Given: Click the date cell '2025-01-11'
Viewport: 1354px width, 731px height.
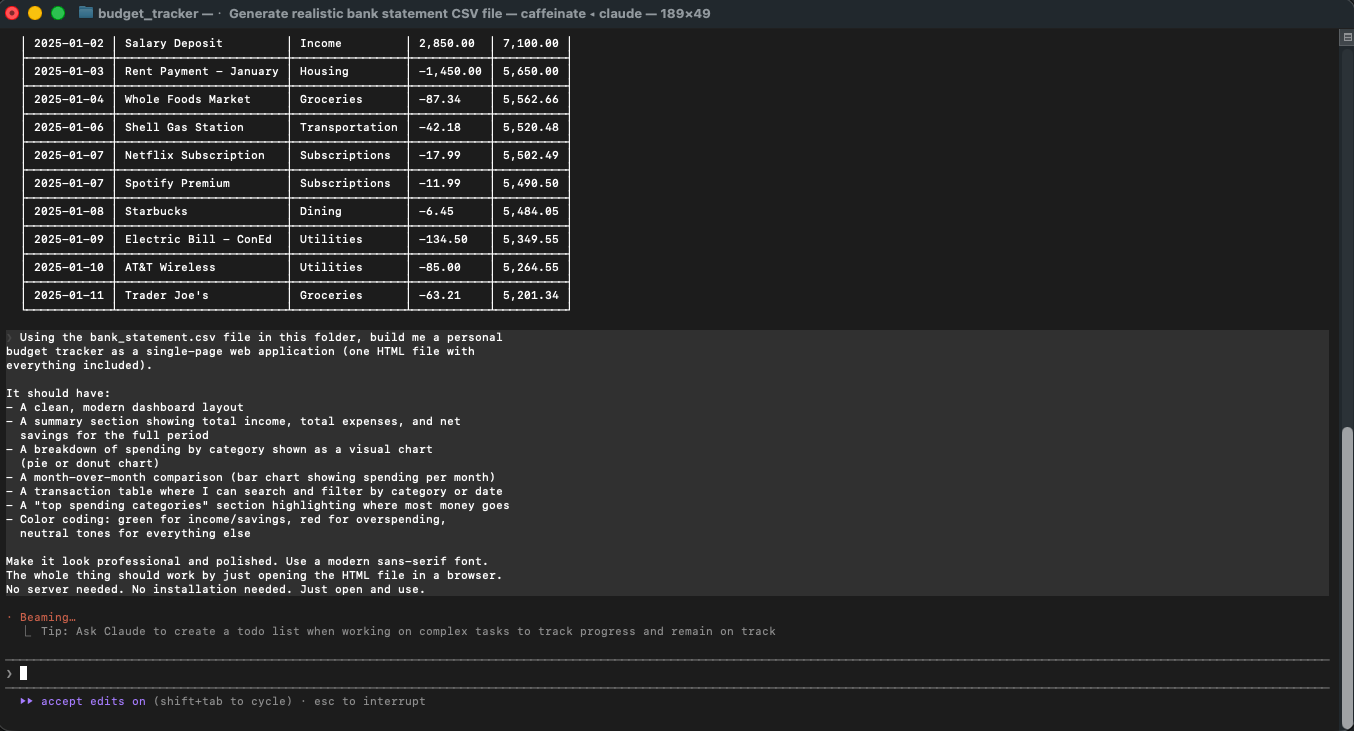Looking at the screenshot, I should click(x=69, y=295).
